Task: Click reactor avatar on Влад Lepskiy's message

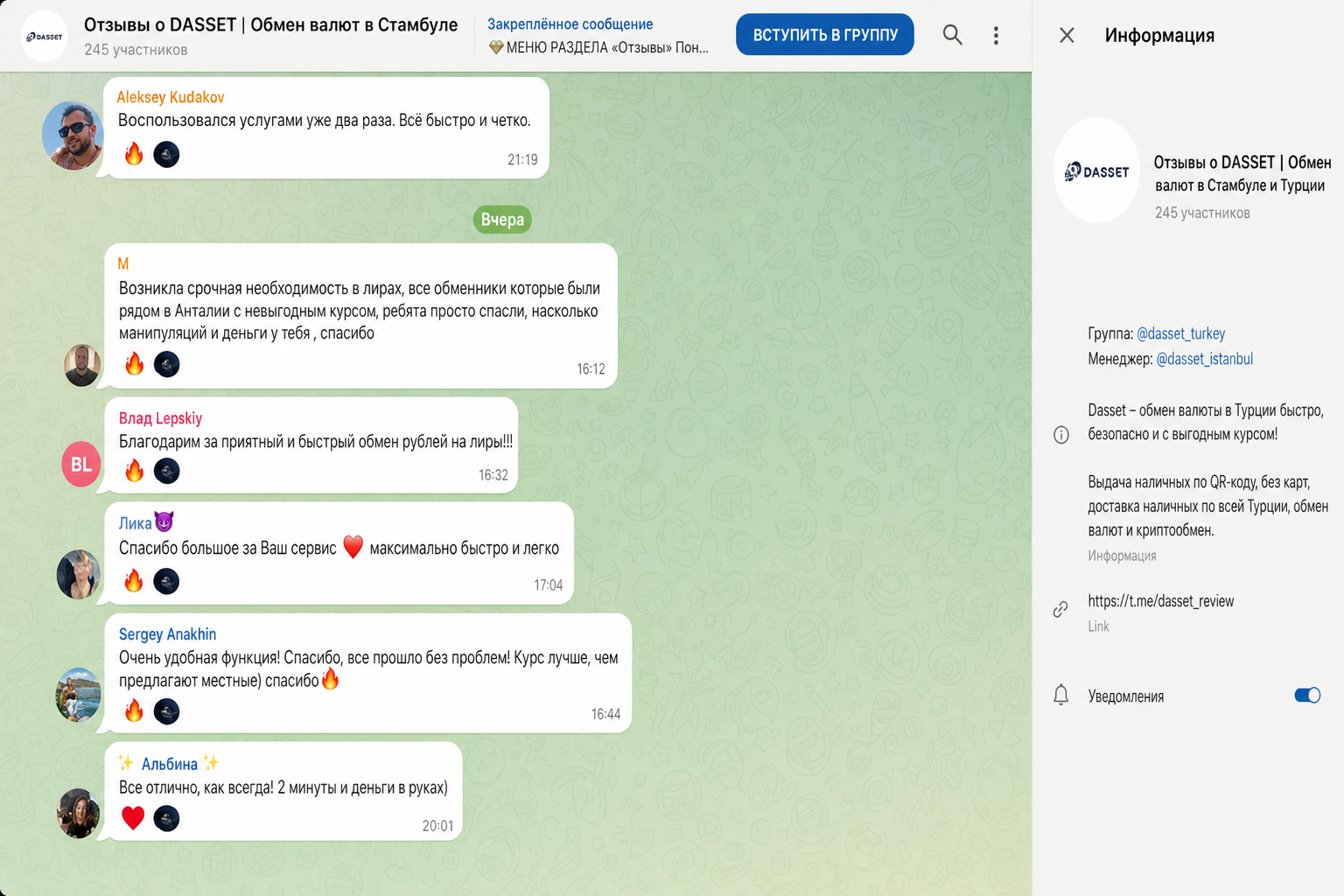Action: coord(166,471)
